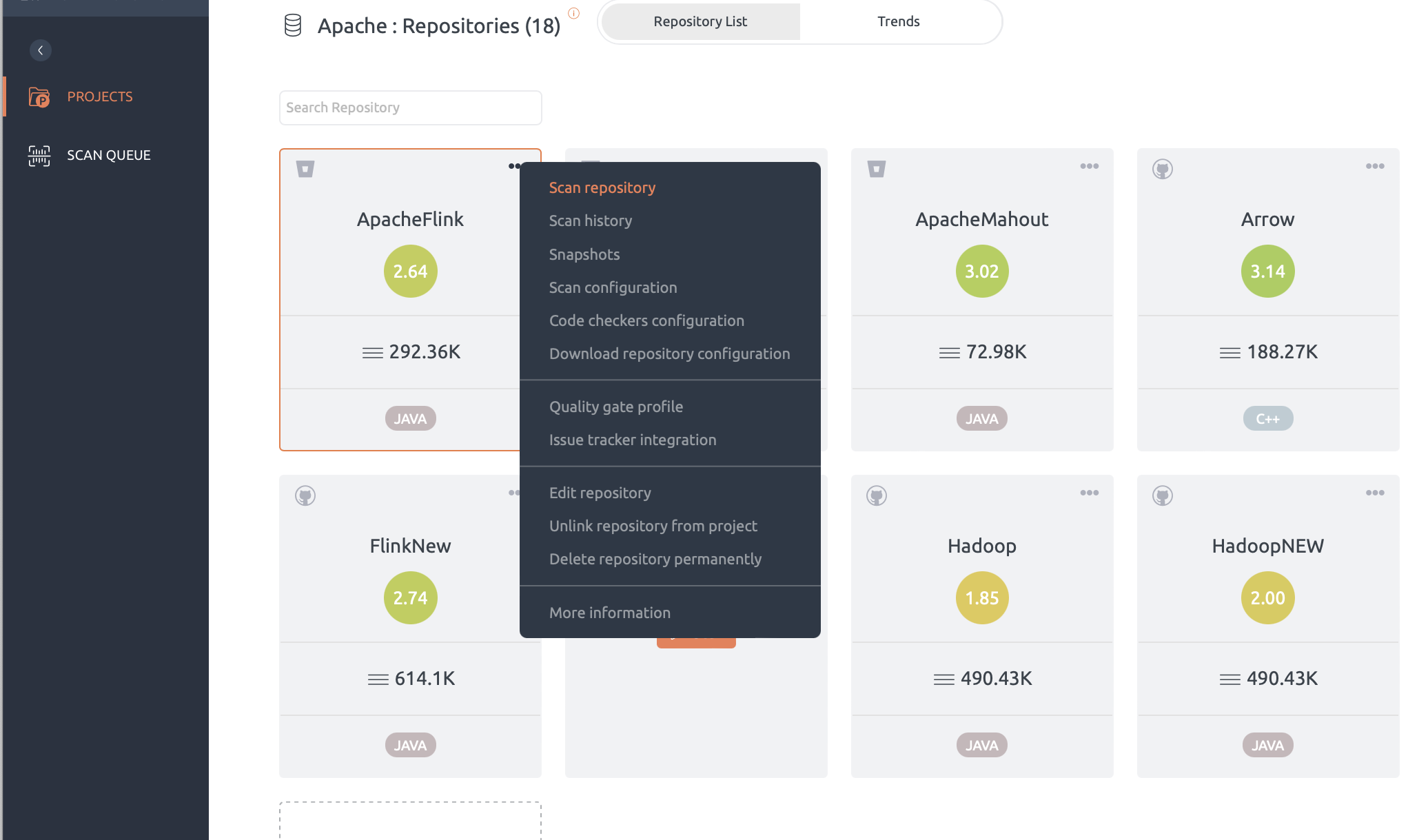
Task: Click lines-of-code icon on Hadoop card
Action: [x=944, y=679]
